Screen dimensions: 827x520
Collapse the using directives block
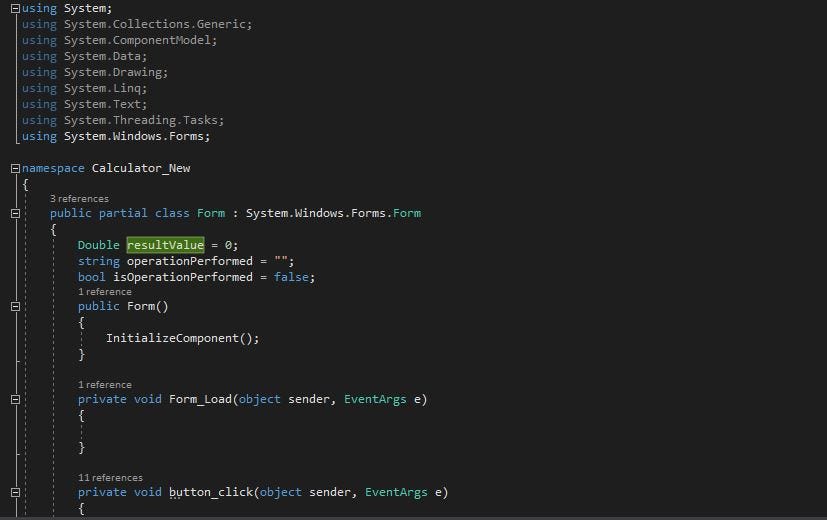click(x=15, y=8)
